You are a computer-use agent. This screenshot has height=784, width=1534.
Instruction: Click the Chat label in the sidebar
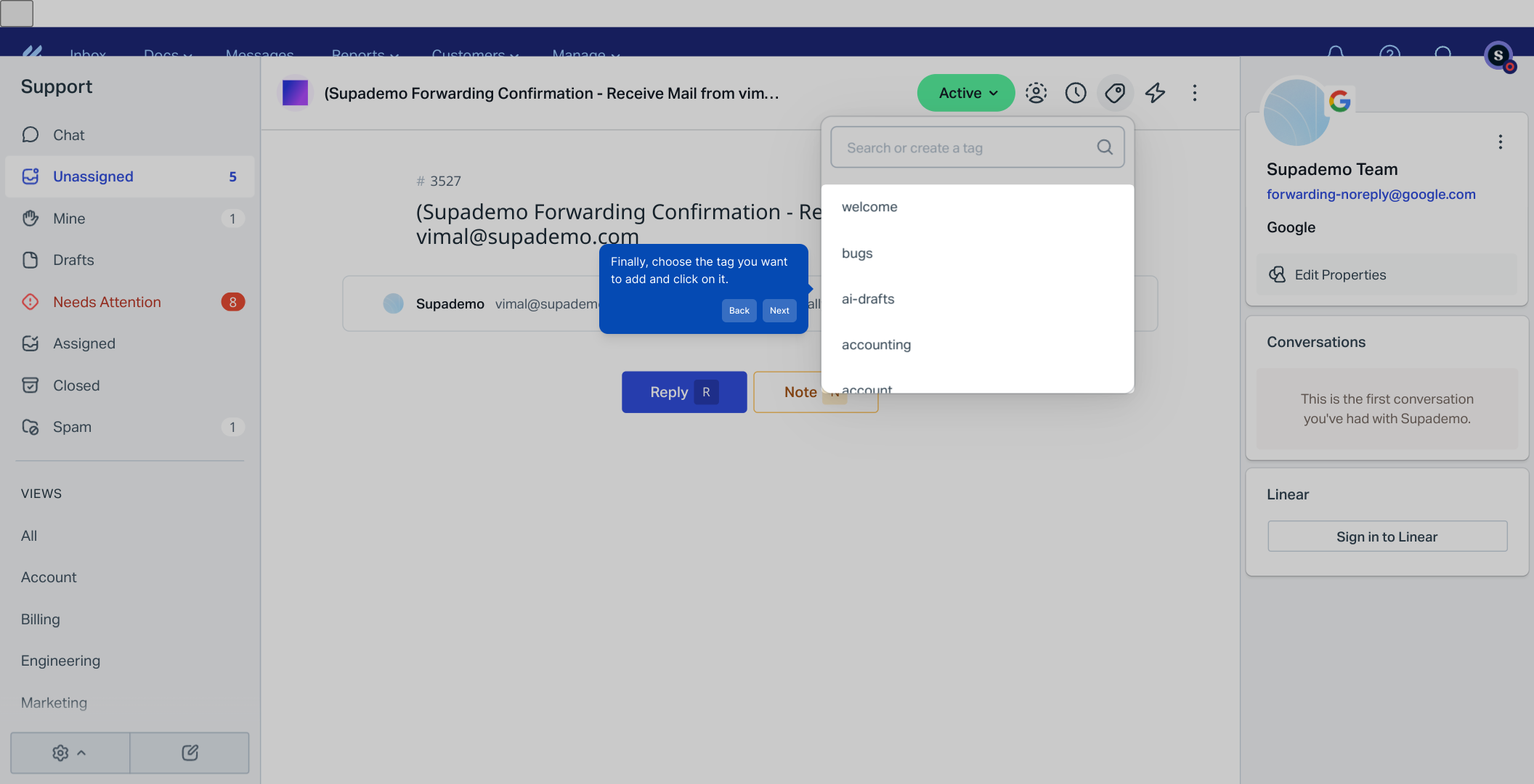pyautogui.click(x=69, y=135)
